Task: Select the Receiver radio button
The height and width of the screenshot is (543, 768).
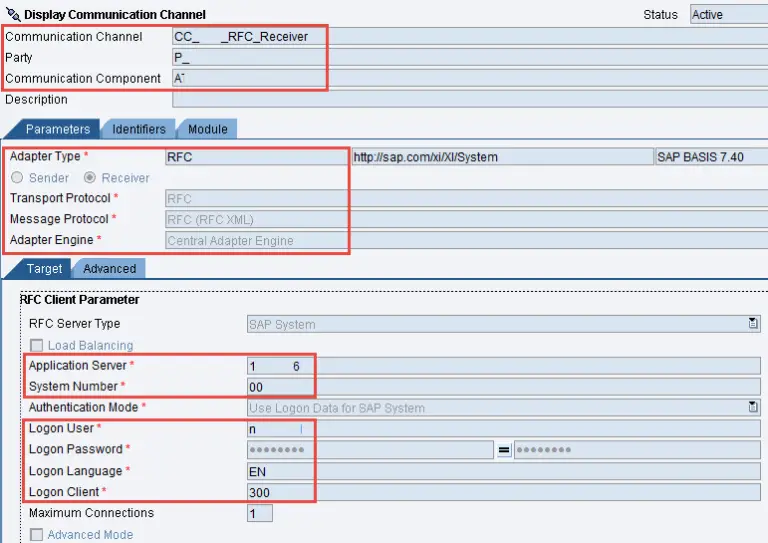Action: [90, 178]
